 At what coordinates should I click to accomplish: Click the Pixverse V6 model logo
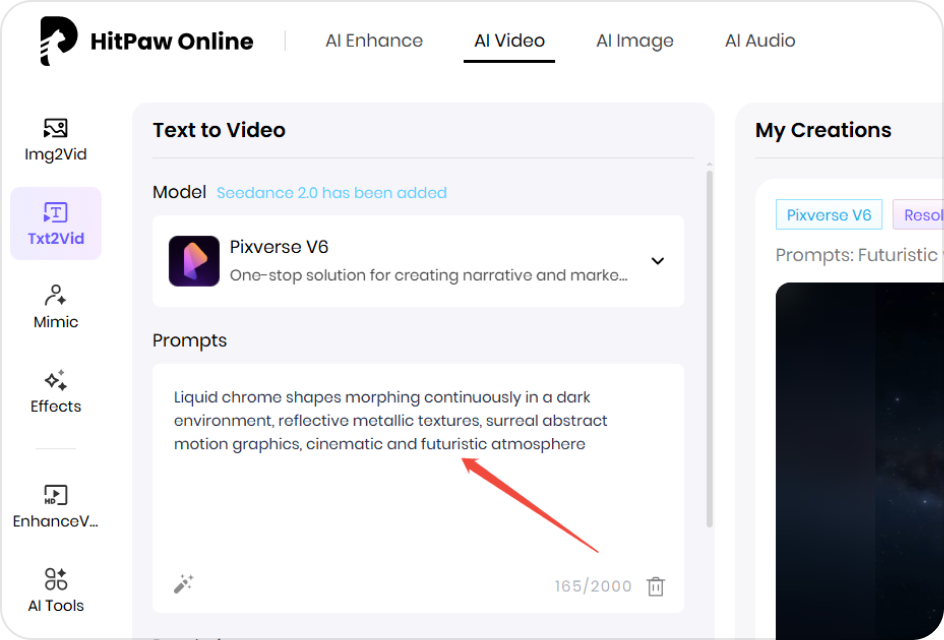click(x=194, y=261)
